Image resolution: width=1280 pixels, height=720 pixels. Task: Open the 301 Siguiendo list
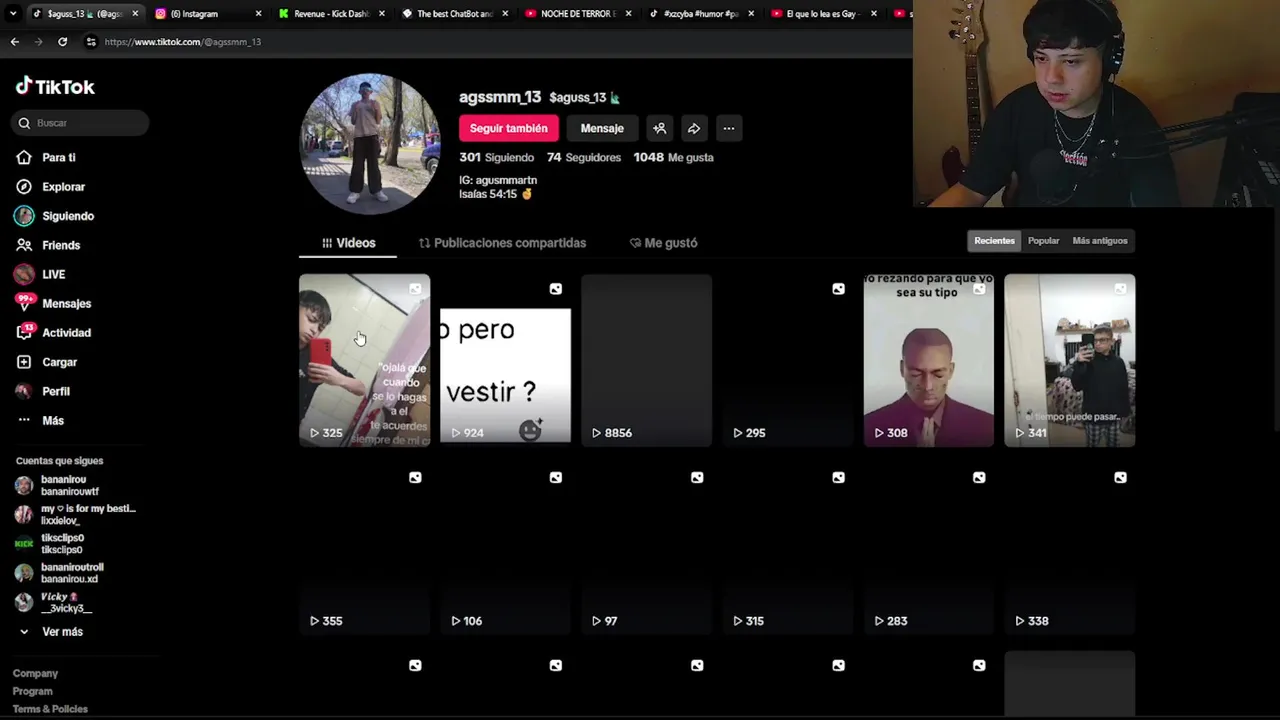[496, 157]
